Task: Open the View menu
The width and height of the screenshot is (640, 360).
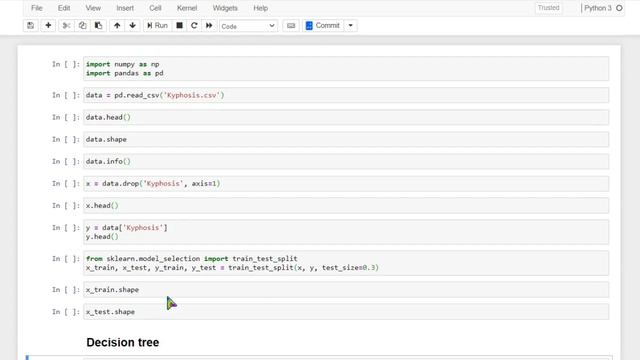Action: click(x=93, y=8)
